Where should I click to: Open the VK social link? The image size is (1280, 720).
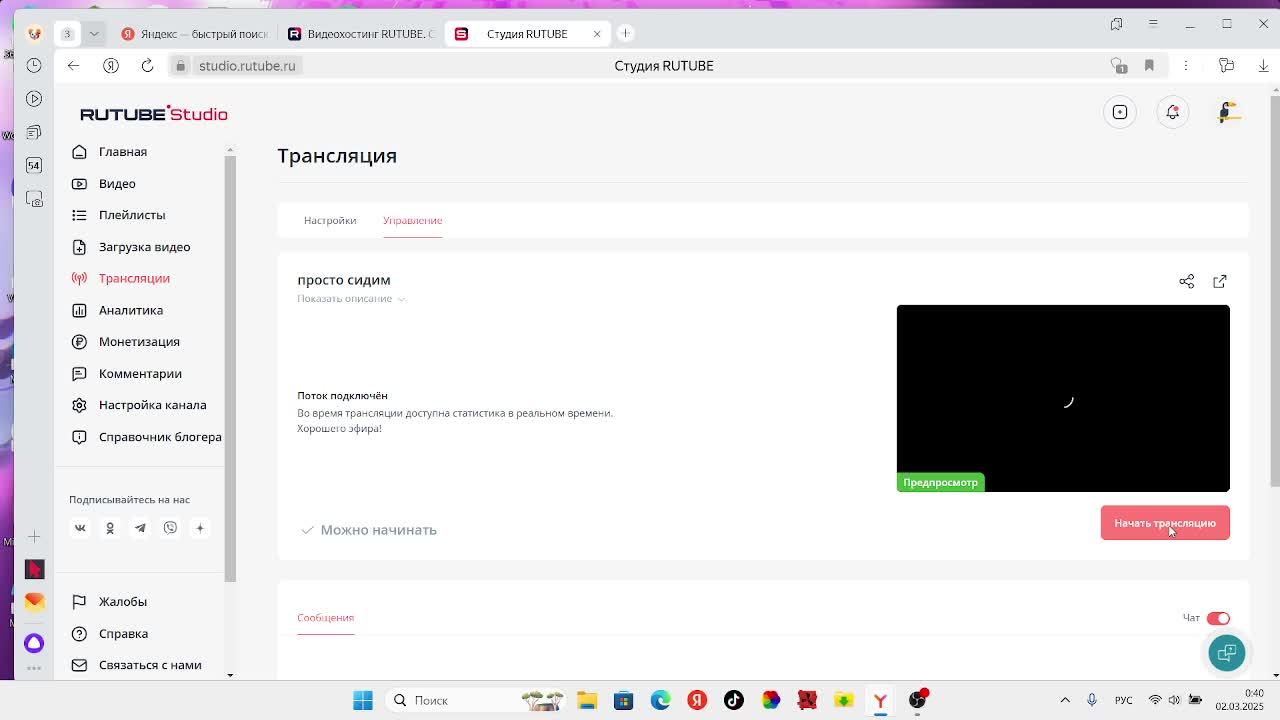(x=80, y=528)
